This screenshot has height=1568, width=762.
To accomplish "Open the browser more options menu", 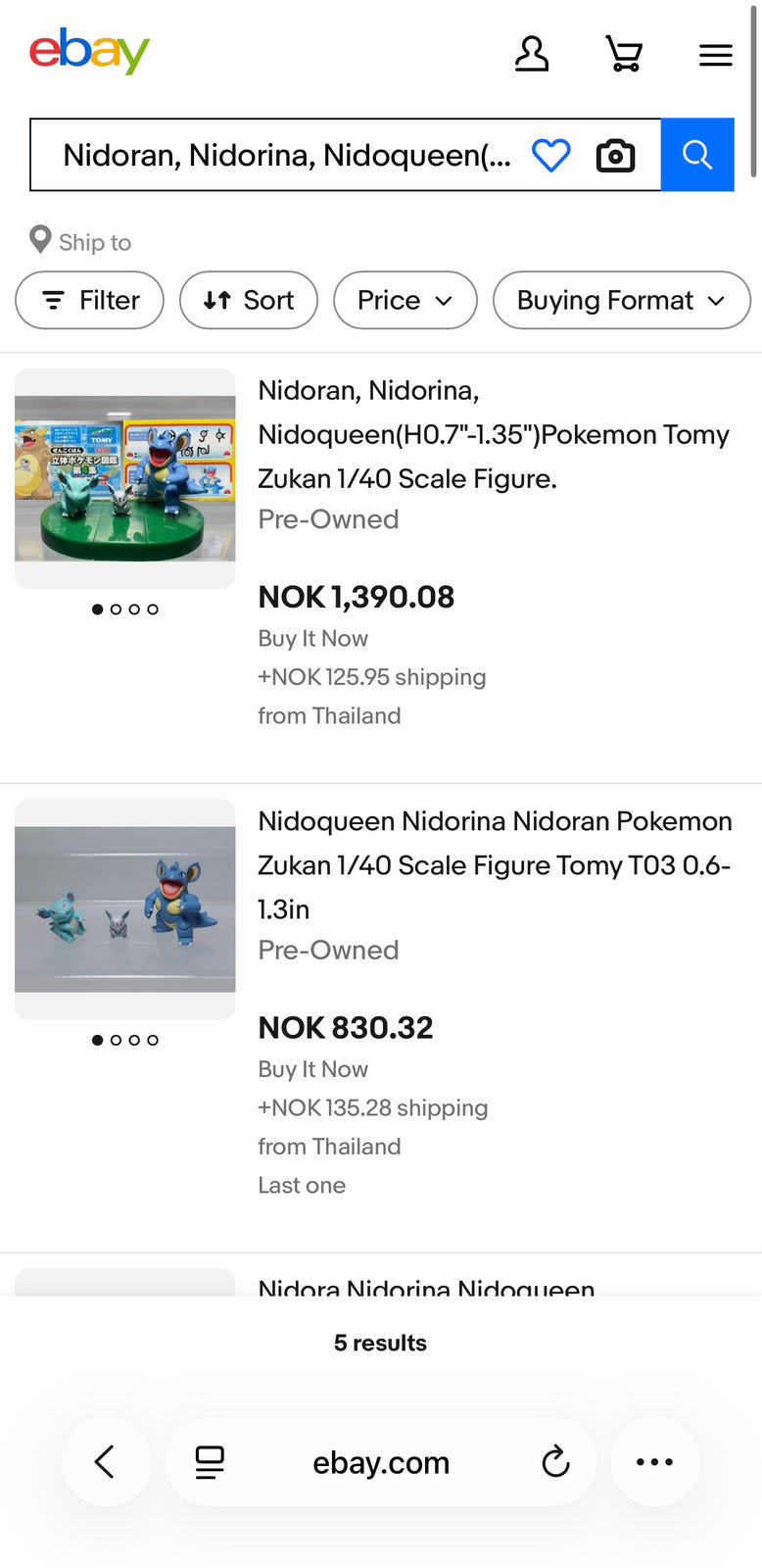I will point(654,1461).
